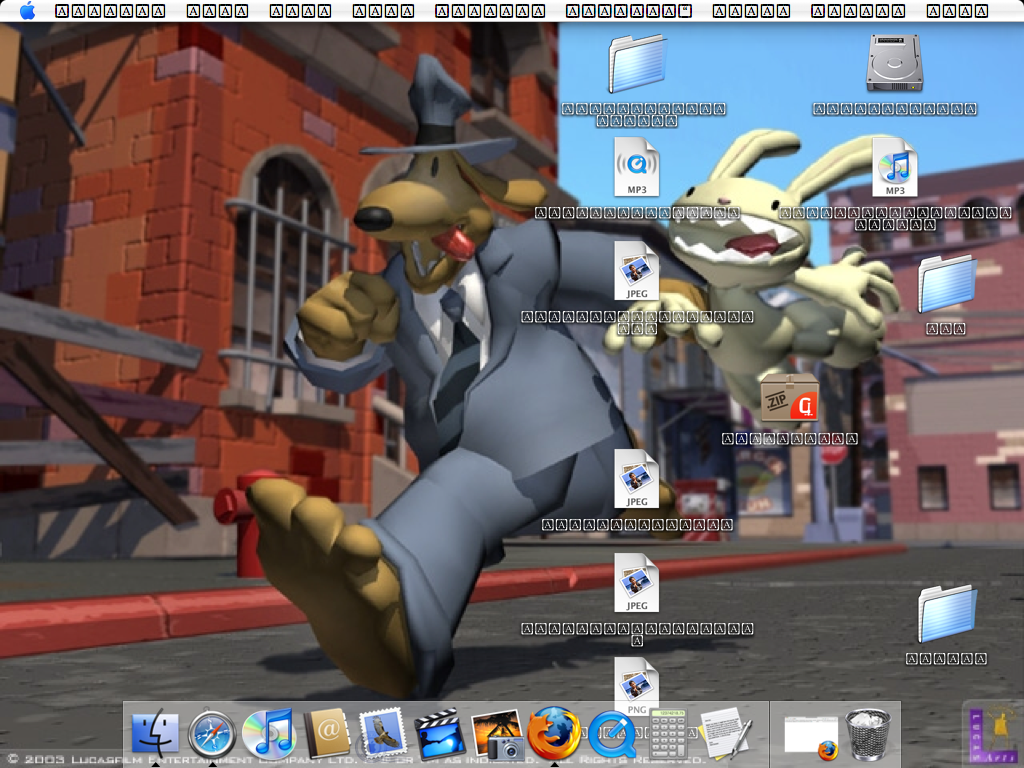Select the first MP3 file on the desktop
1024x768 pixels.
click(637, 166)
